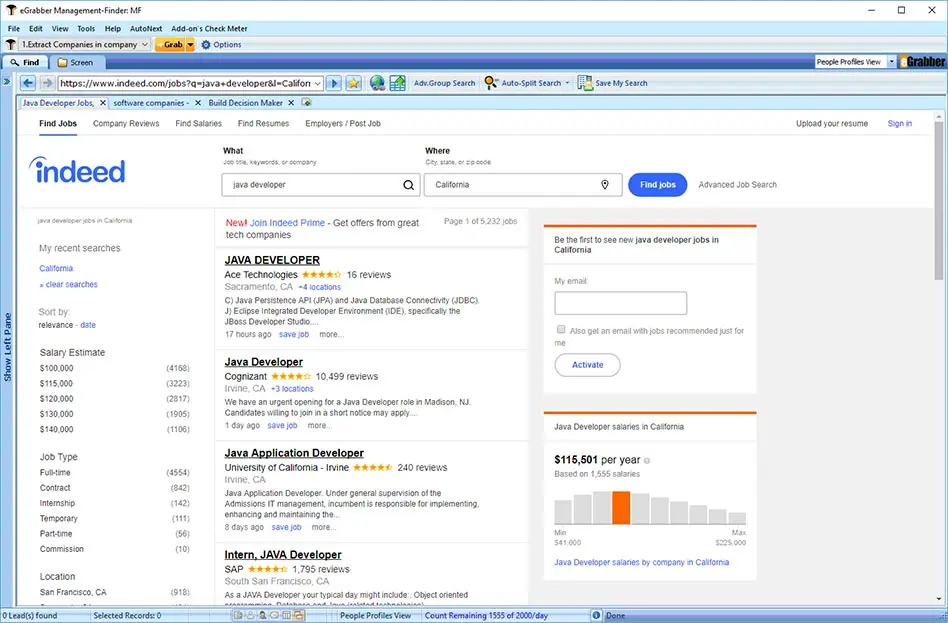This screenshot has width=948, height=623.
Task: Click the salary info help icon
Action: (x=647, y=461)
